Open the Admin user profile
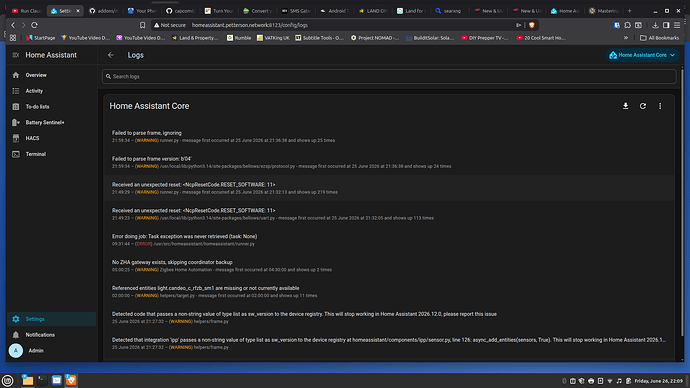 (51, 351)
